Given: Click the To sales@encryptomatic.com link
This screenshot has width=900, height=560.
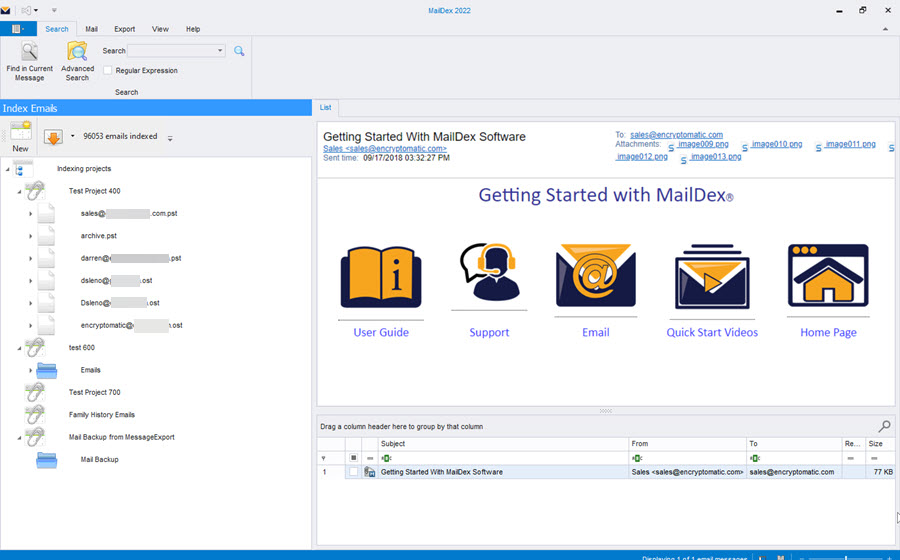Looking at the screenshot, I should point(676,135).
